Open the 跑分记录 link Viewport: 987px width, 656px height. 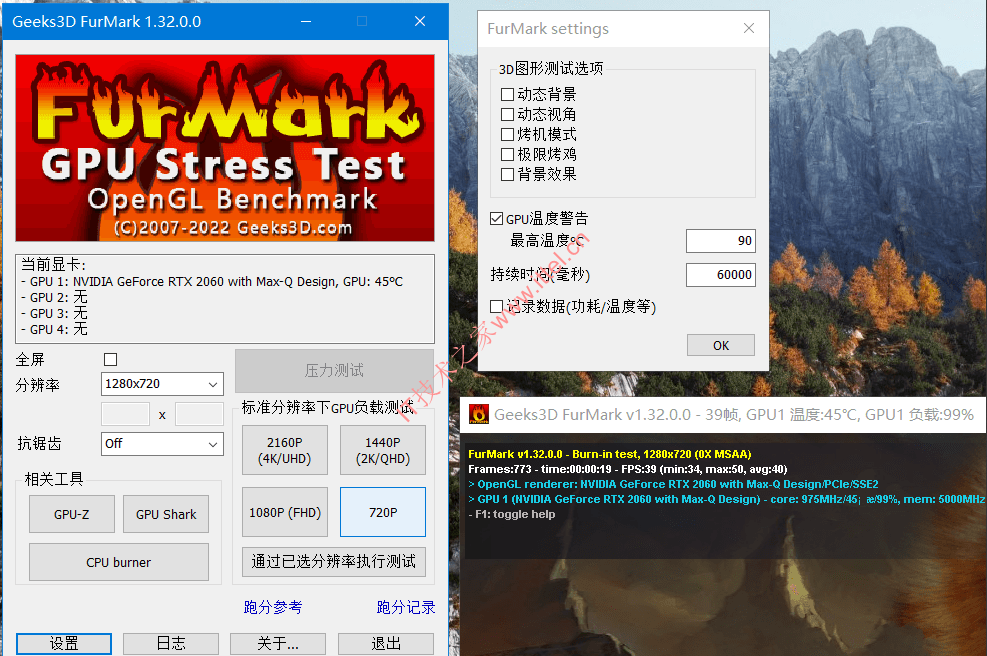tap(406, 607)
